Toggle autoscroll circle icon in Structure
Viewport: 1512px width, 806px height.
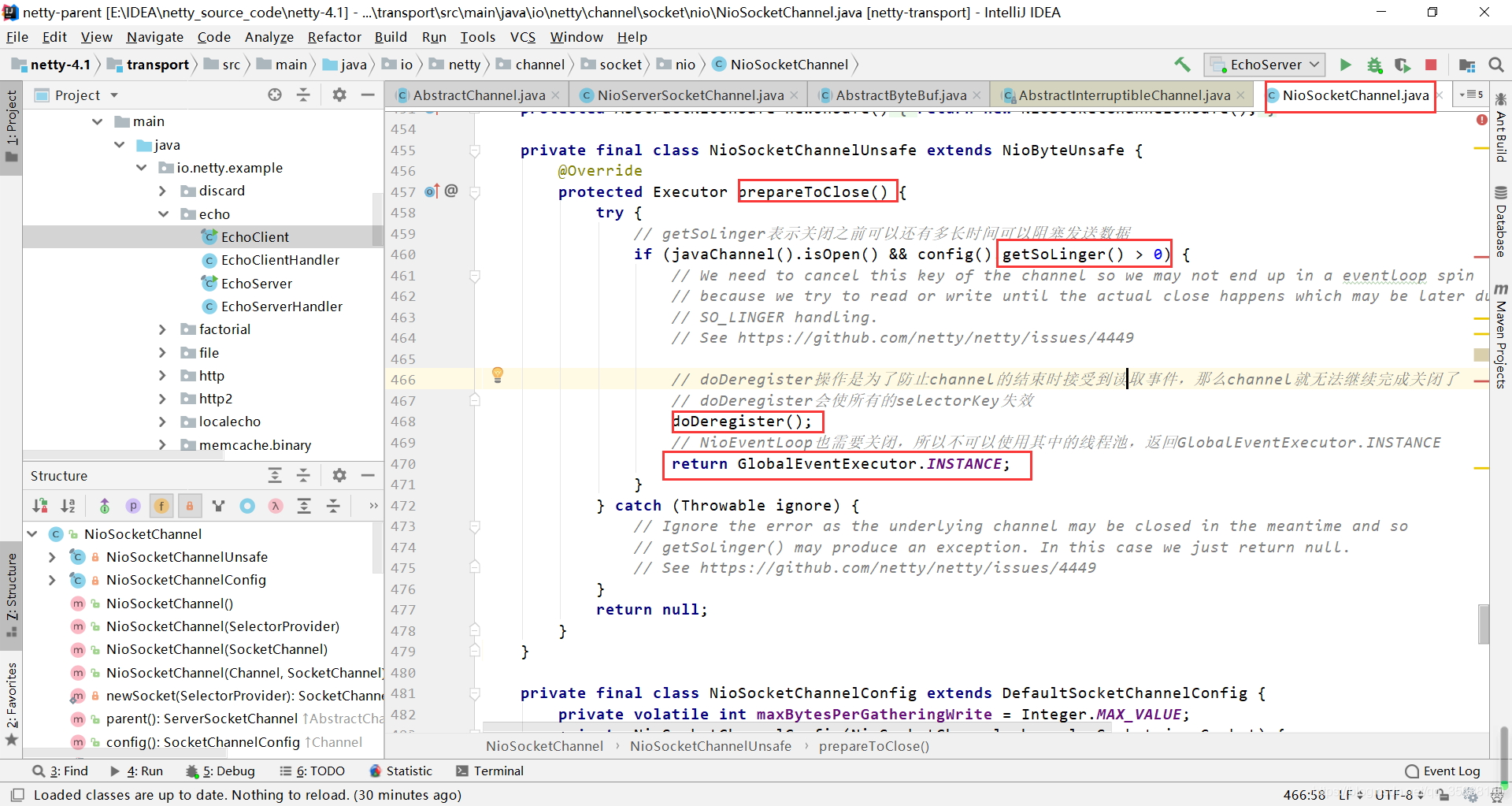coord(247,506)
